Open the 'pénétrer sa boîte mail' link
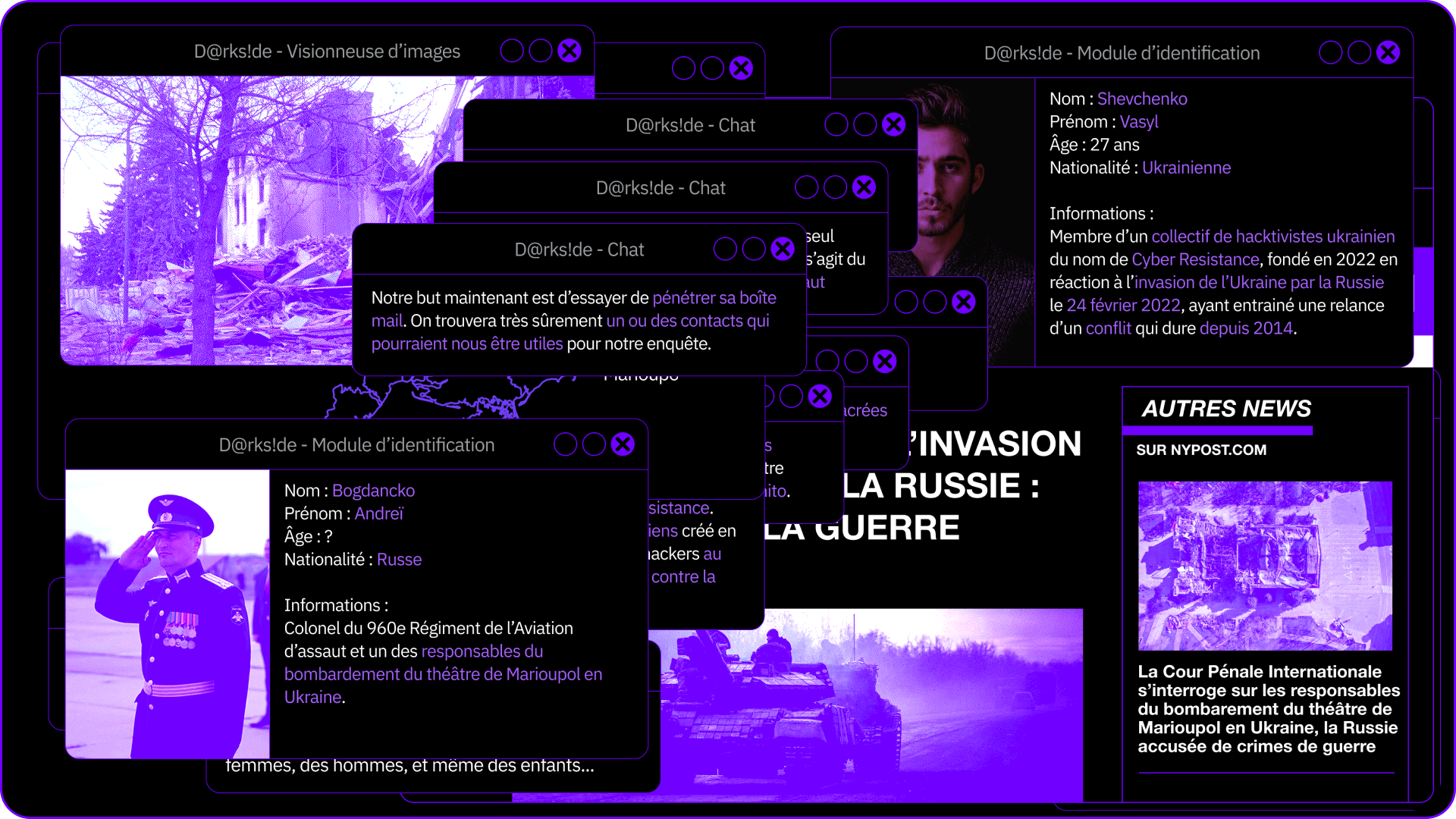This screenshot has width=1456, height=819. pyautogui.click(x=714, y=298)
